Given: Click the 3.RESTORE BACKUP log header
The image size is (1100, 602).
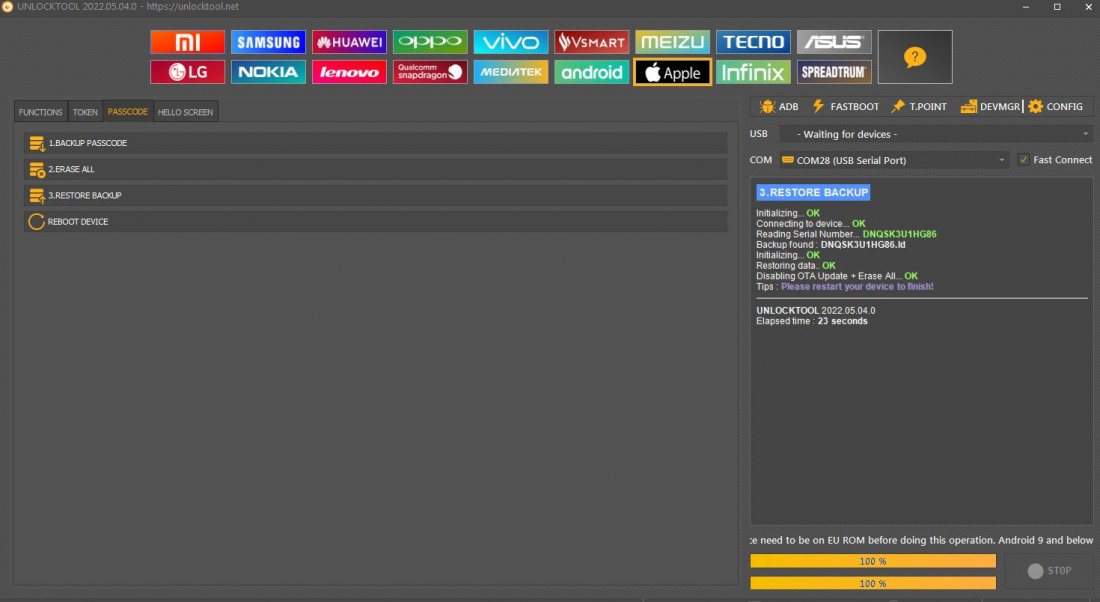Looking at the screenshot, I should click(x=813, y=192).
